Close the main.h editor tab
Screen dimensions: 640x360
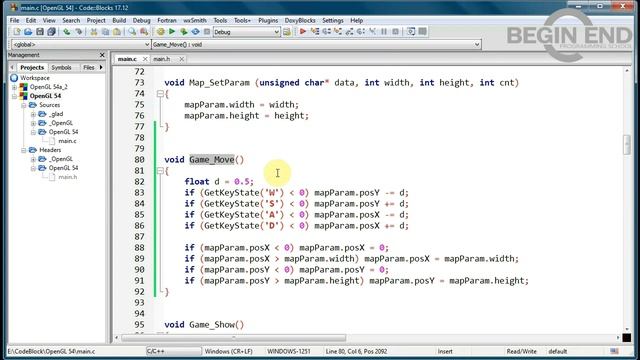point(182,59)
